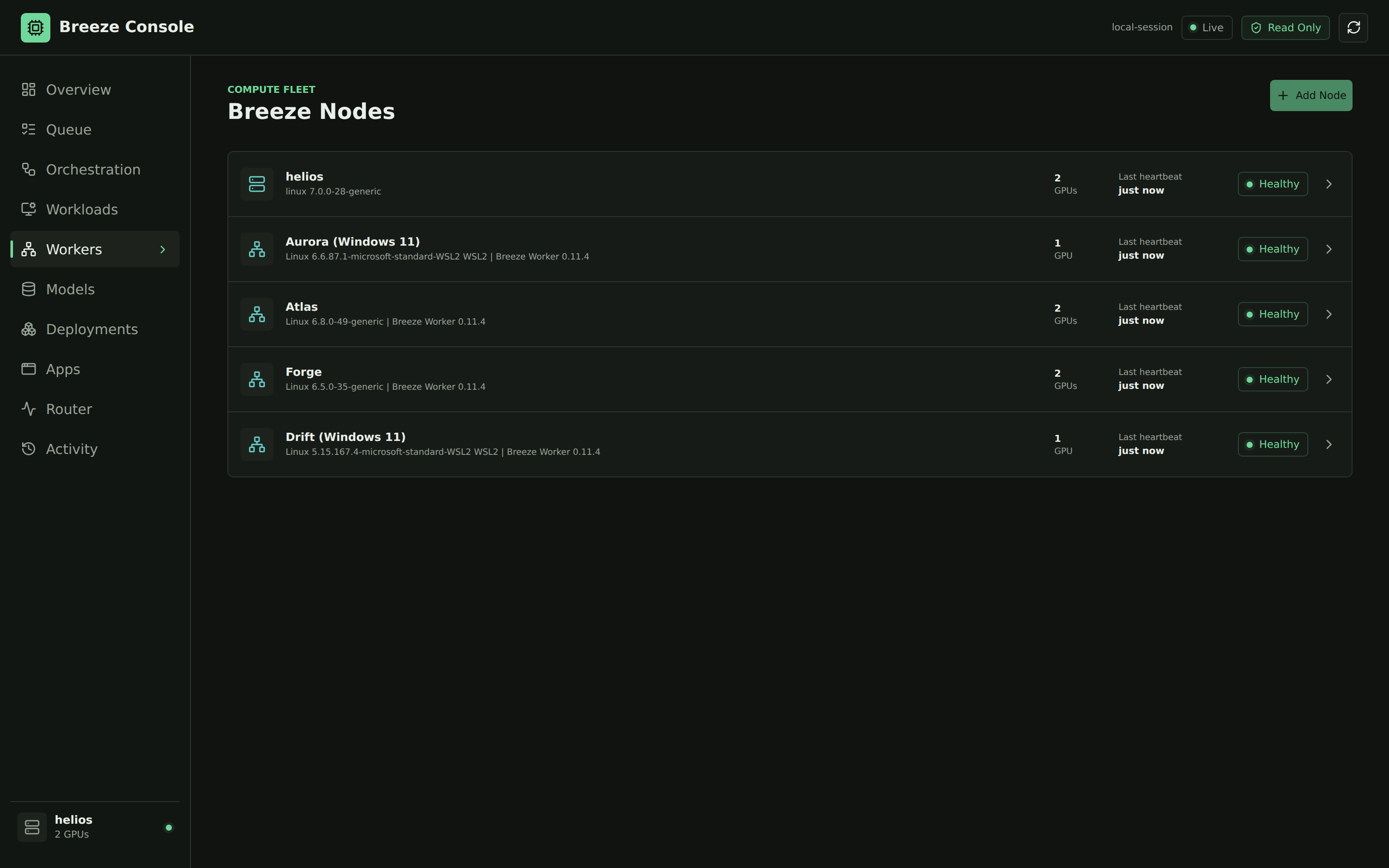The image size is (1389, 868).
Task: Click the Breeze Console chip logo icon
Action: point(36,27)
